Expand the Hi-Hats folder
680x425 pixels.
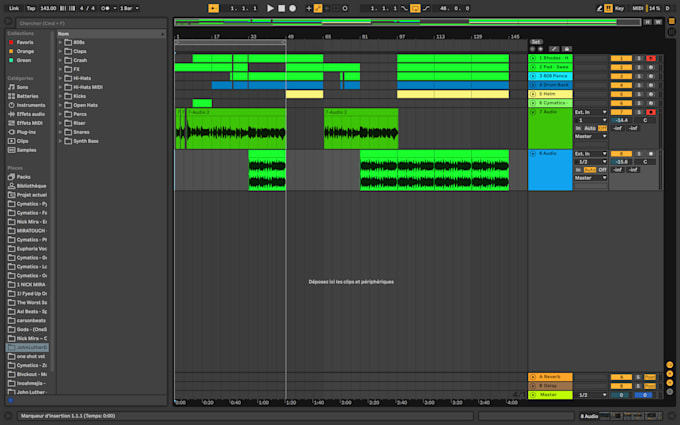(x=60, y=78)
